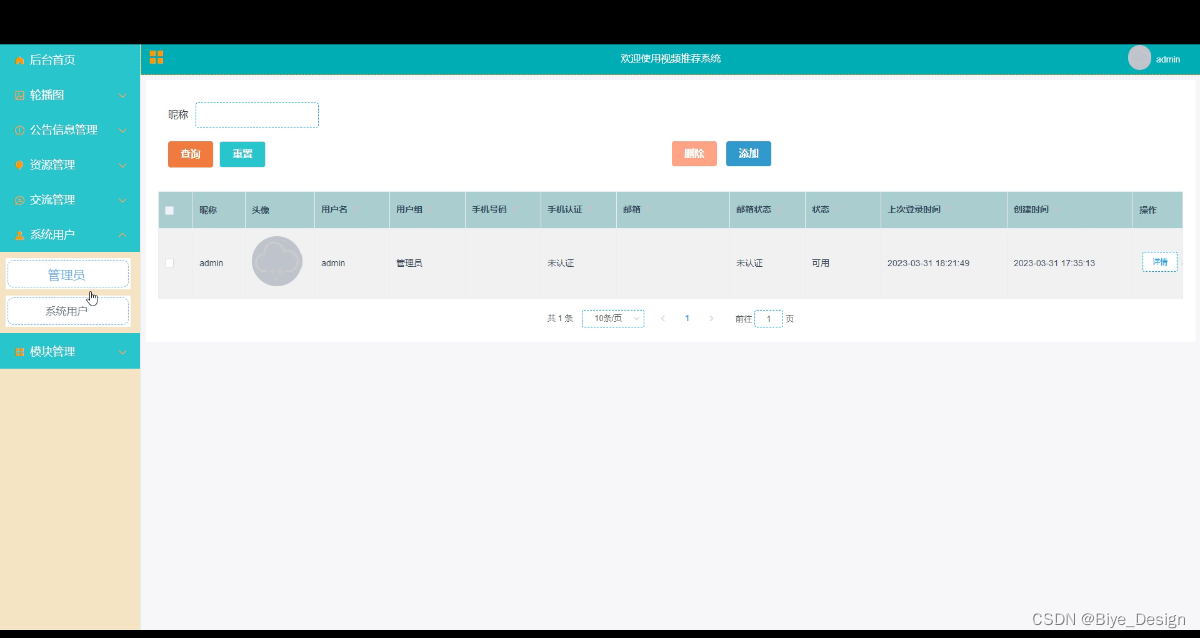Screen dimensions: 1200x638
Task: Open the 资源管理 menu label
Action: coord(52,165)
